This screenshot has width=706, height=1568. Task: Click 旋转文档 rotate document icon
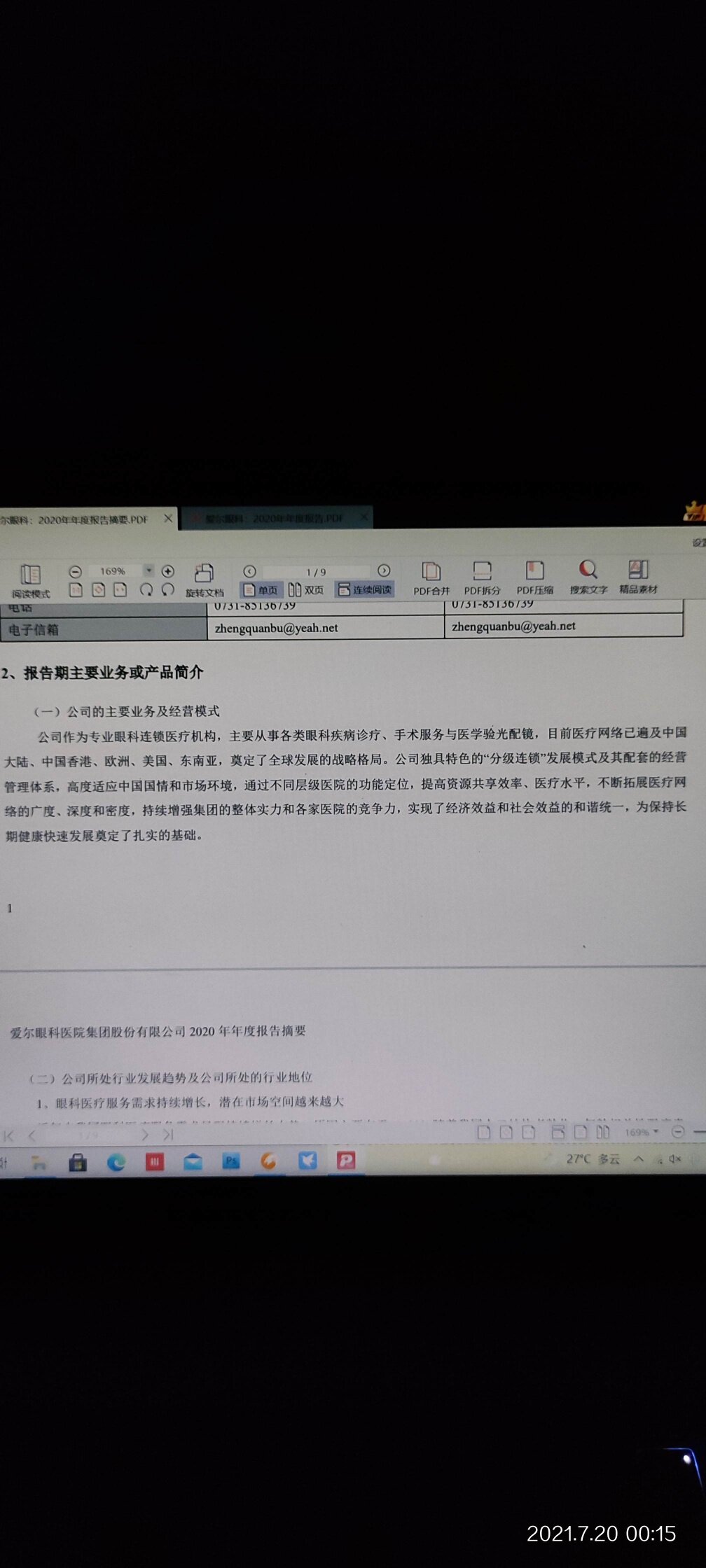(204, 580)
